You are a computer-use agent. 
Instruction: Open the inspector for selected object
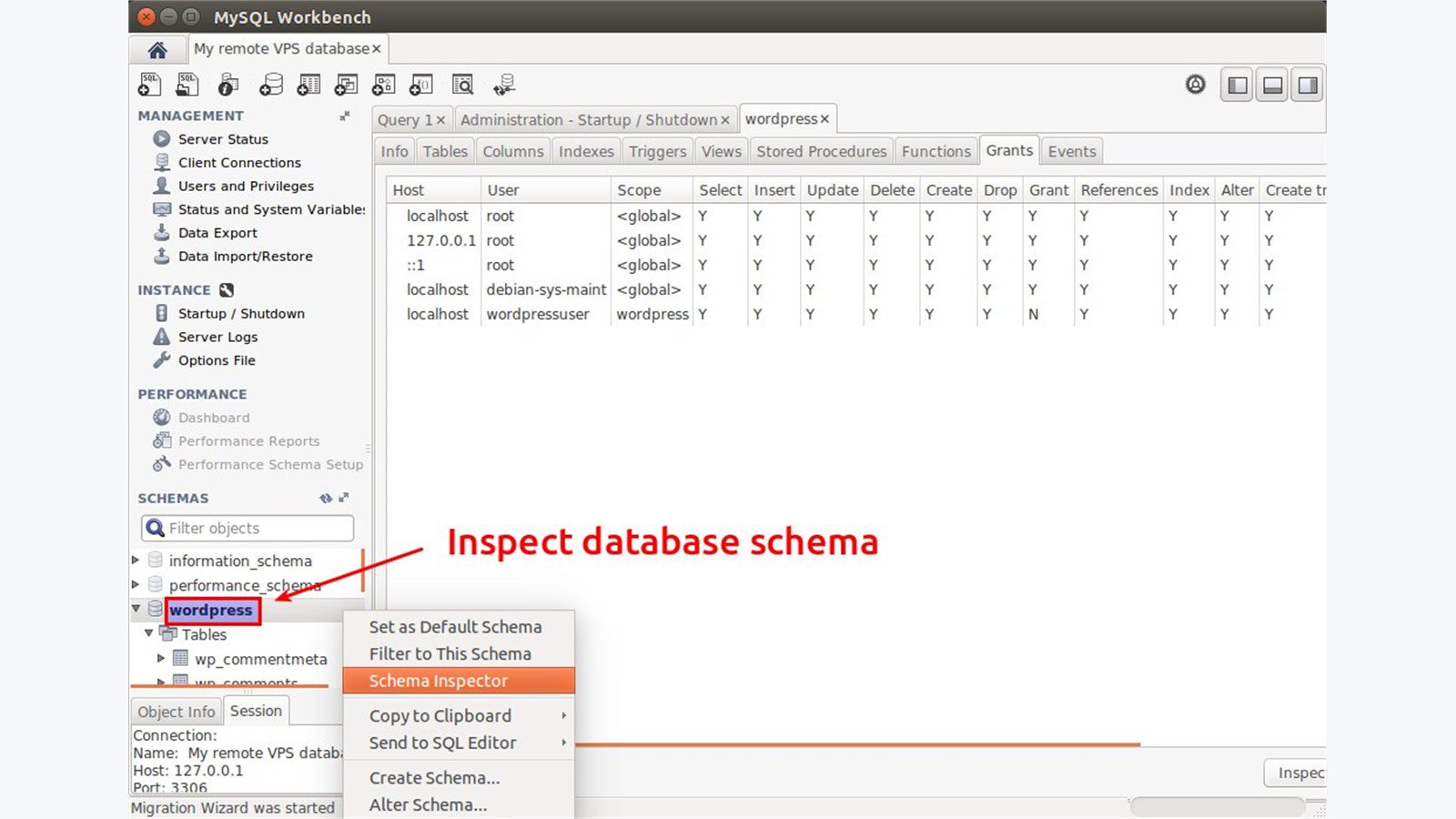228,85
